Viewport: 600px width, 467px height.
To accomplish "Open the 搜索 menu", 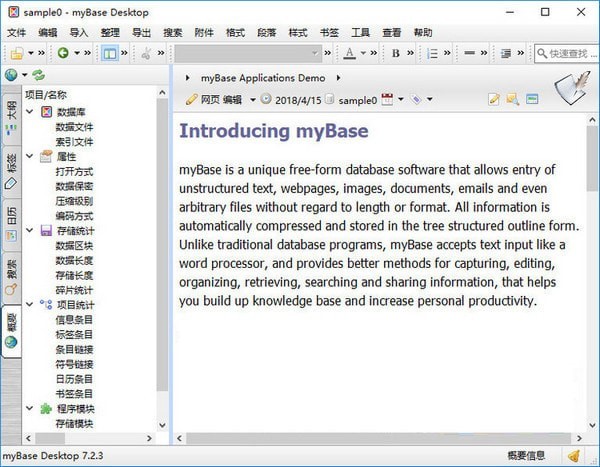I will coord(173,33).
